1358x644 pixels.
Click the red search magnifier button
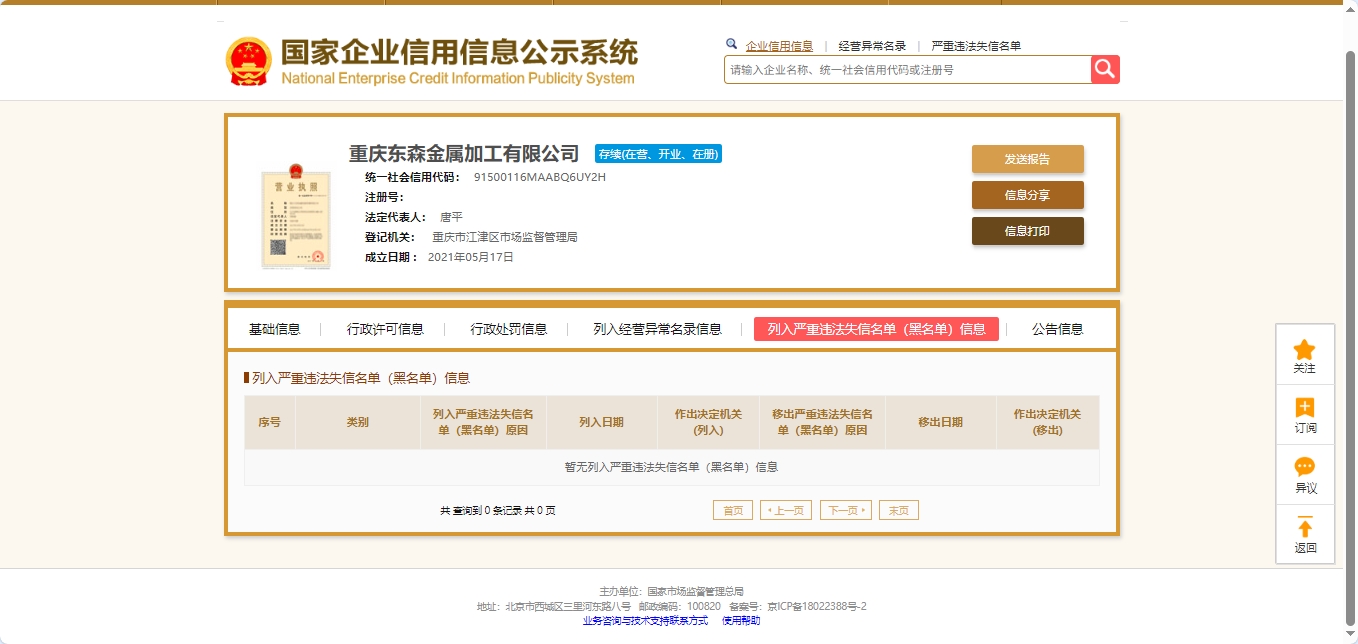[1105, 69]
